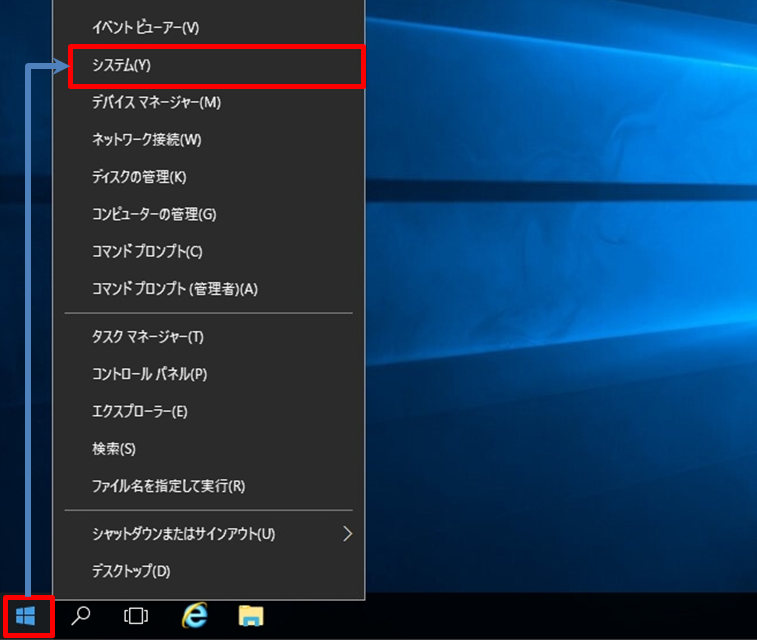The image size is (757, 640).
Task: Launch Internet Explorer from the taskbar
Action: (195, 615)
